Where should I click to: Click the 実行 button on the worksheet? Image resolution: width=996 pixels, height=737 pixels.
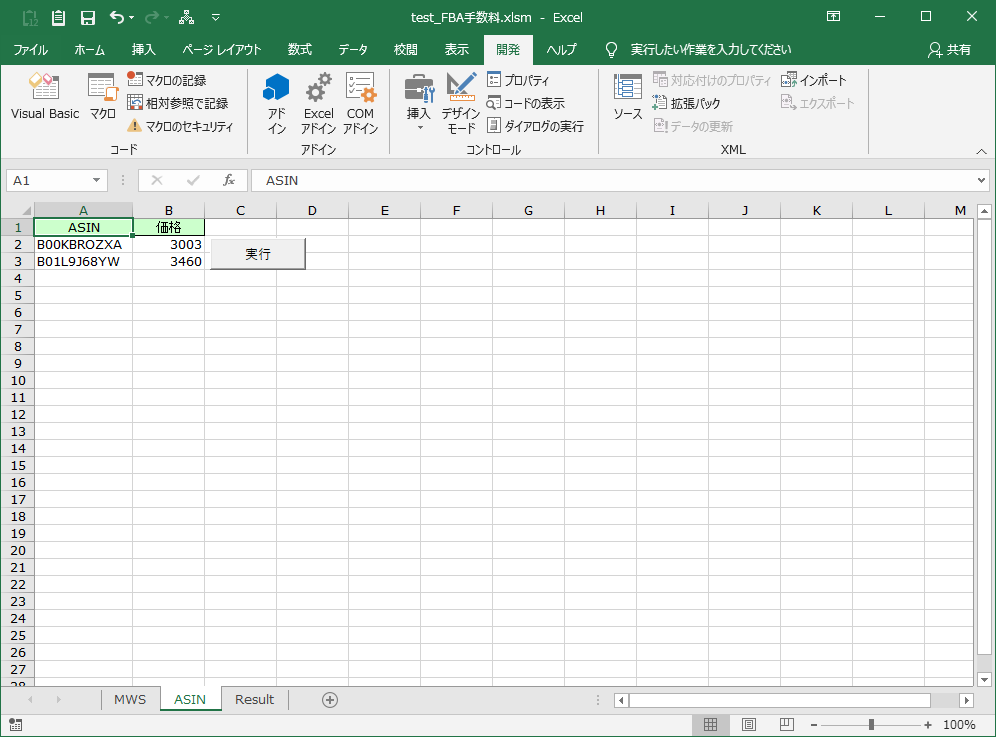tap(257, 254)
